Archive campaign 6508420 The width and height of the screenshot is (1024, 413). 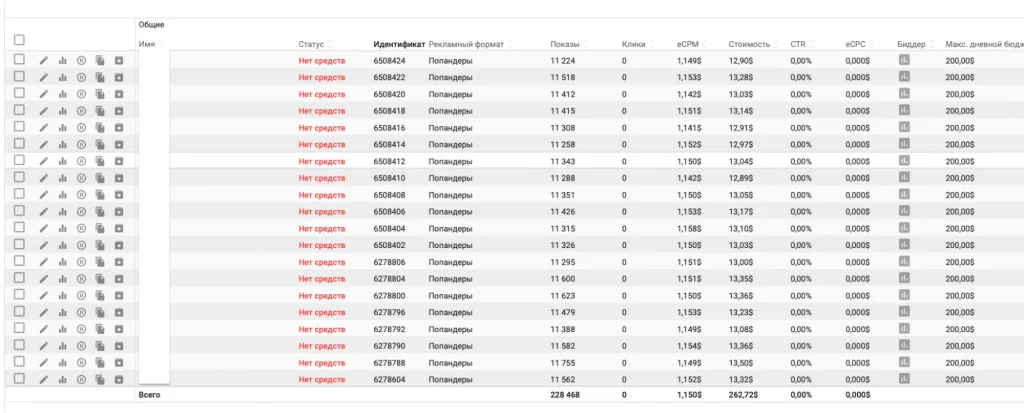pyautogui.click(x=119, y=94)
